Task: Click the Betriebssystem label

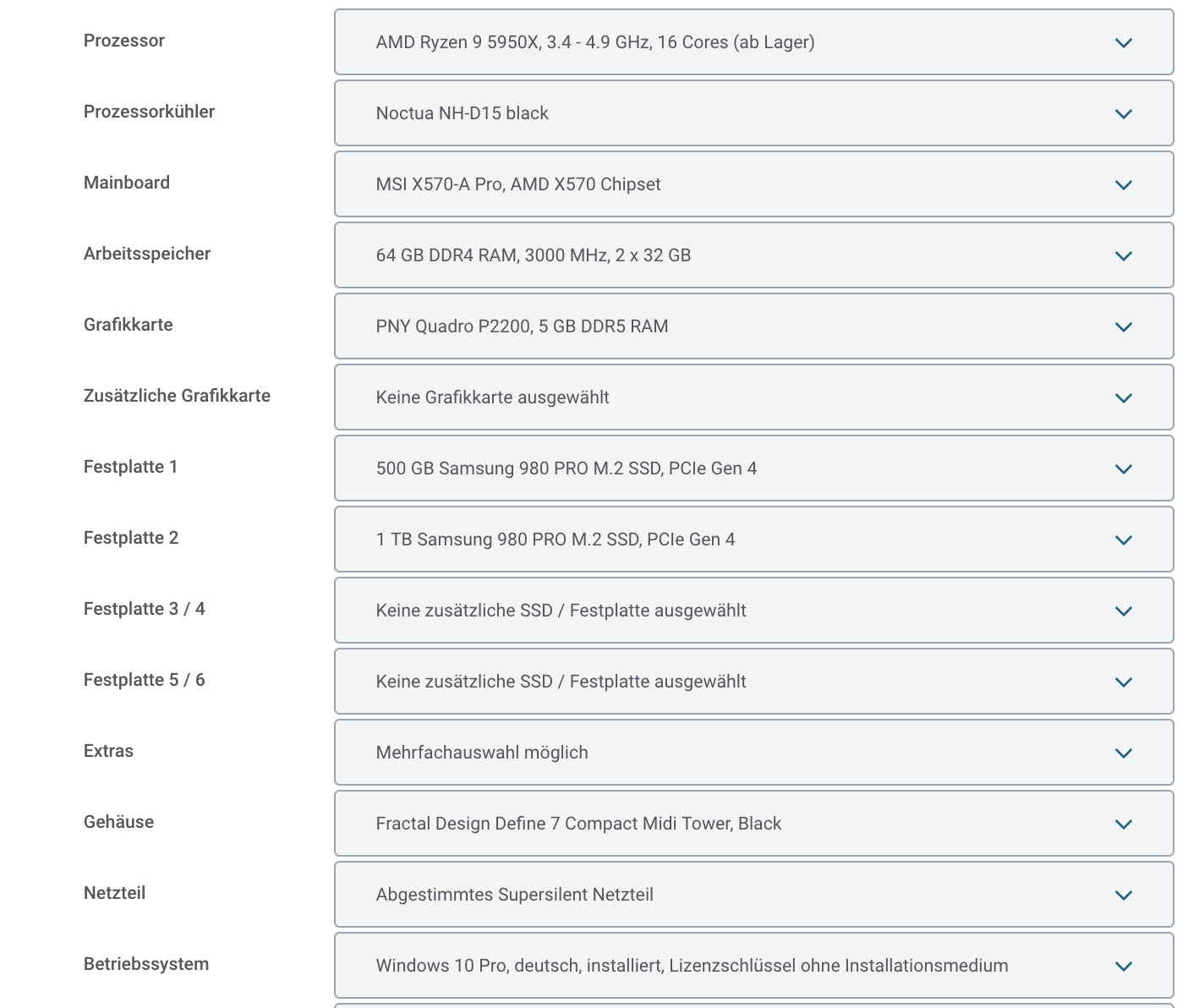Action: coord(146,964)
